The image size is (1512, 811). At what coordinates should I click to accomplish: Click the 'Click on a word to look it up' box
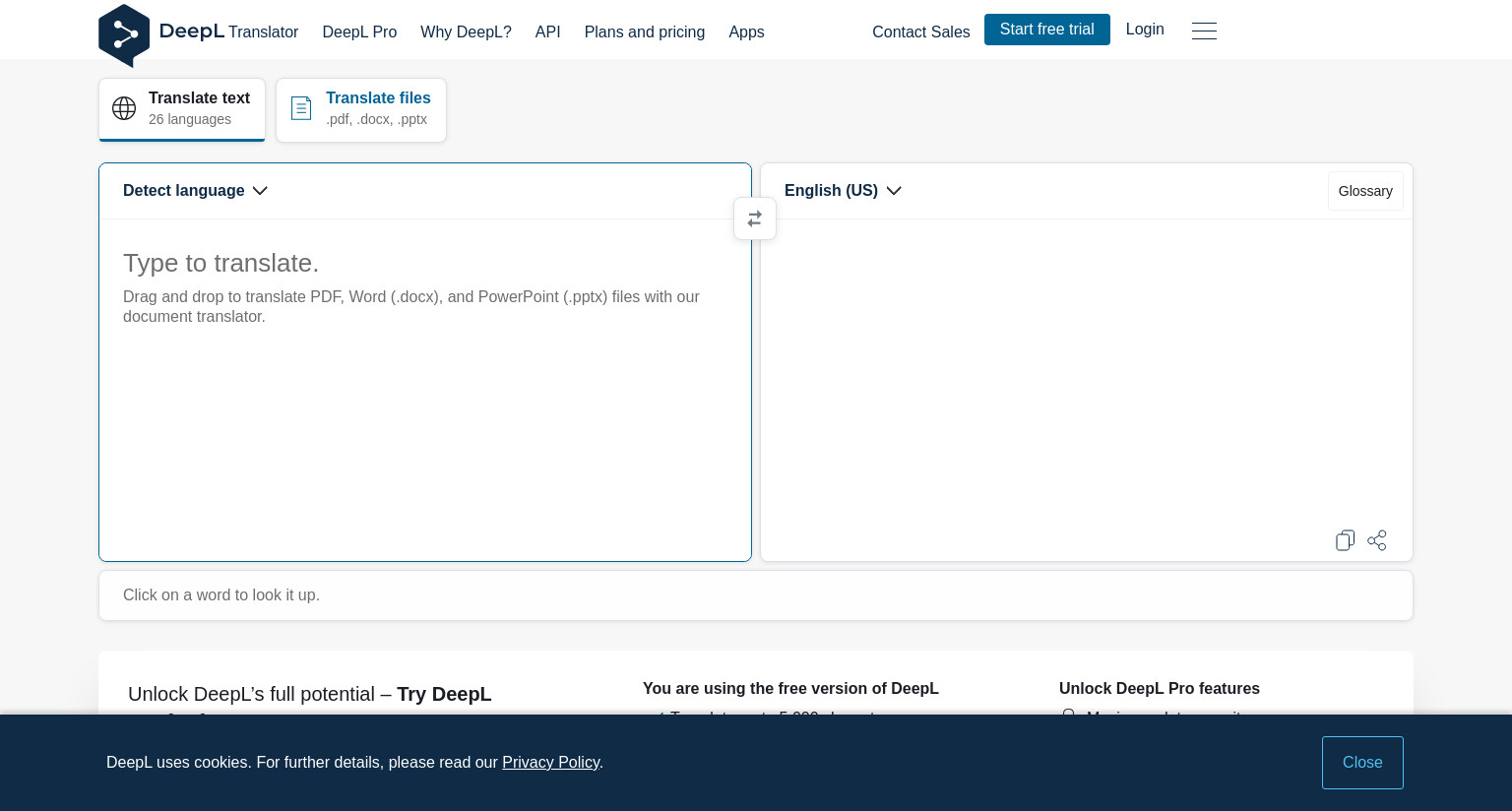756,595
